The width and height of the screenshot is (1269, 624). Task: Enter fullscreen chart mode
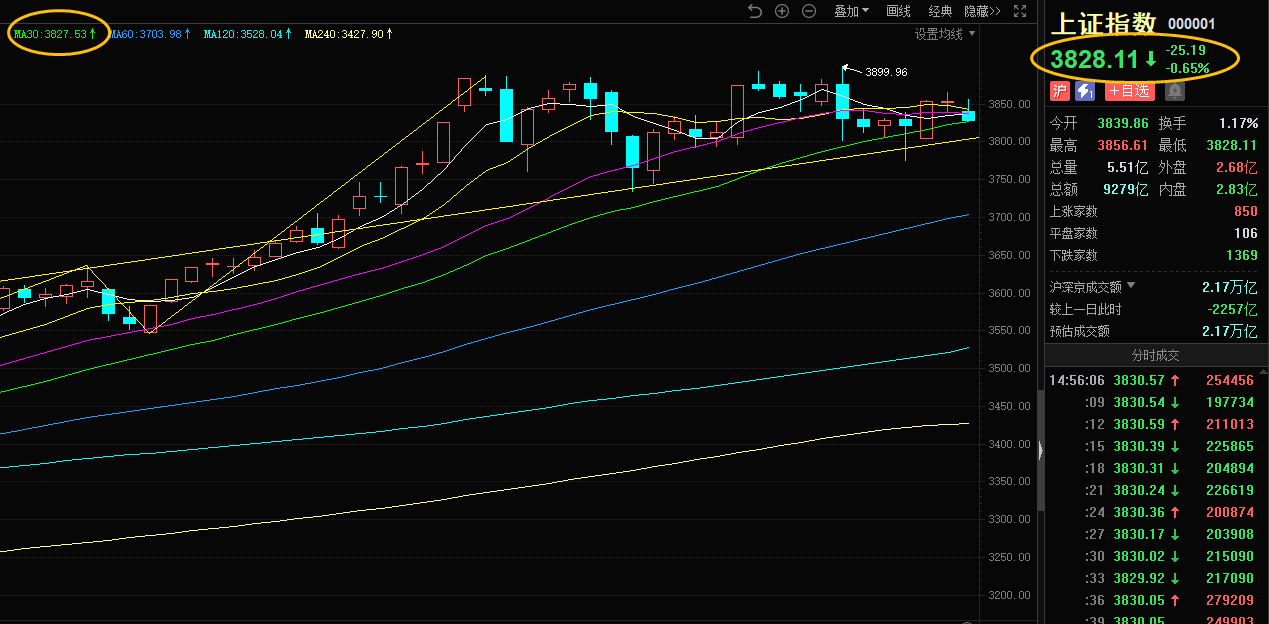click(1020, 11)
